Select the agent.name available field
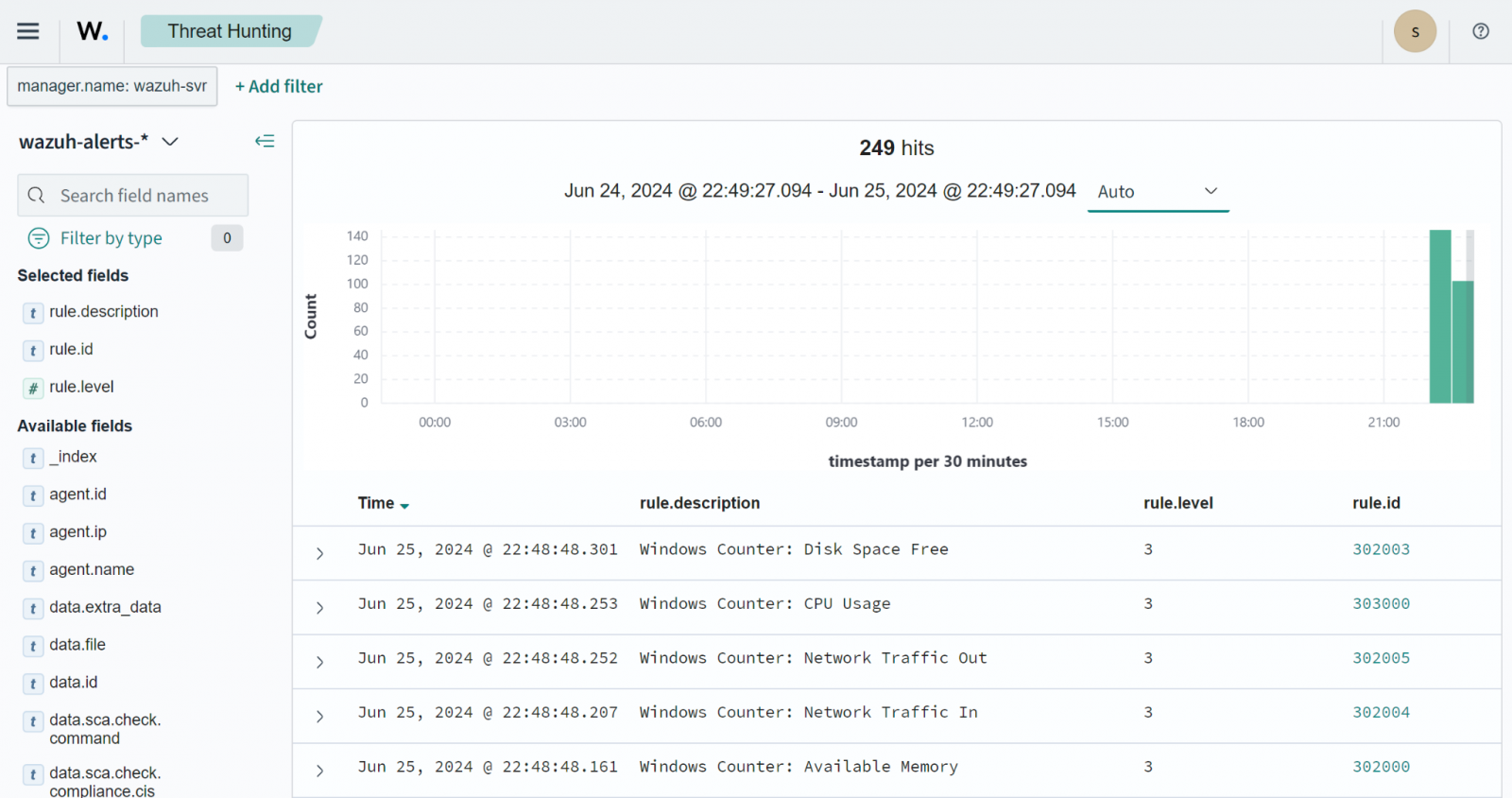This screenshot has height=798, width=1512. click(92, 570)
